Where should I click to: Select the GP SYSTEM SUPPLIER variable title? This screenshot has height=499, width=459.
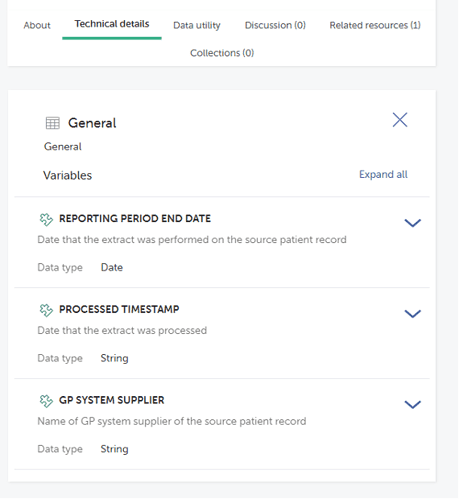pyautogui.click(x=112, y=400)
